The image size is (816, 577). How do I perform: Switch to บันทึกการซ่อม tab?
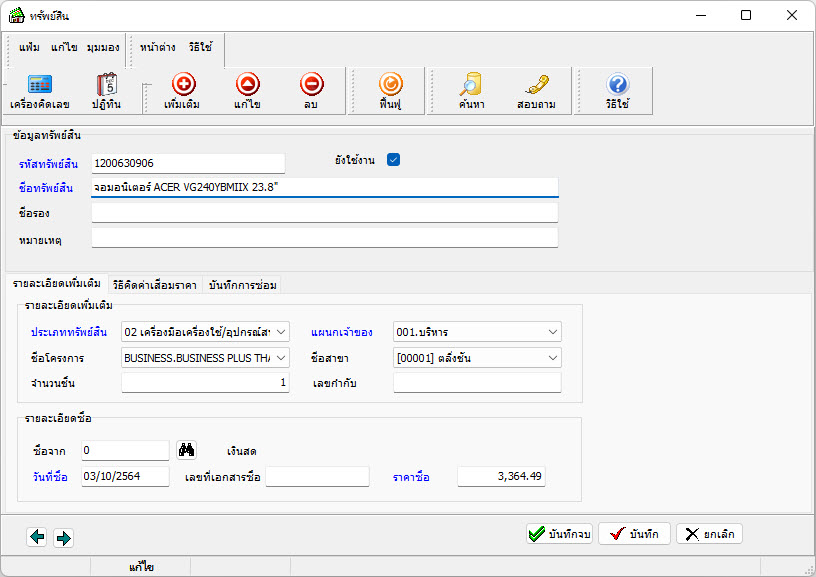tap(243, 285)
